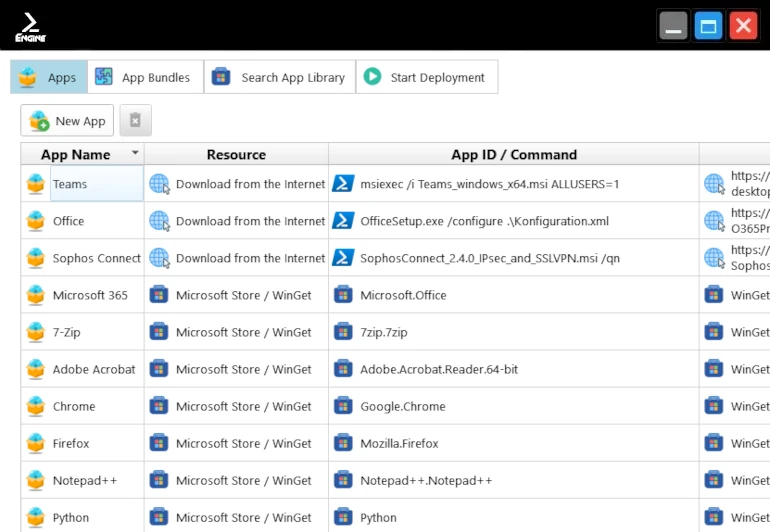Image resolution: width=770 pixels, height=532 pixels.
Task: Click PowerShell icon beside OfficeSetup.exe command
Action: click(343, 221)
